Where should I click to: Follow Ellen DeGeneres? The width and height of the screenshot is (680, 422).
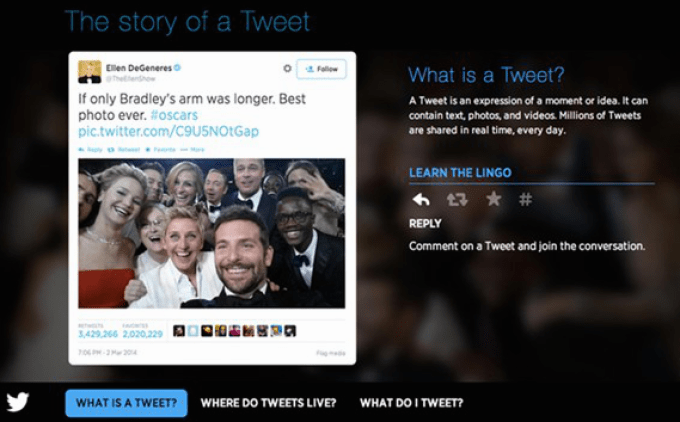[x=321, y=69]
